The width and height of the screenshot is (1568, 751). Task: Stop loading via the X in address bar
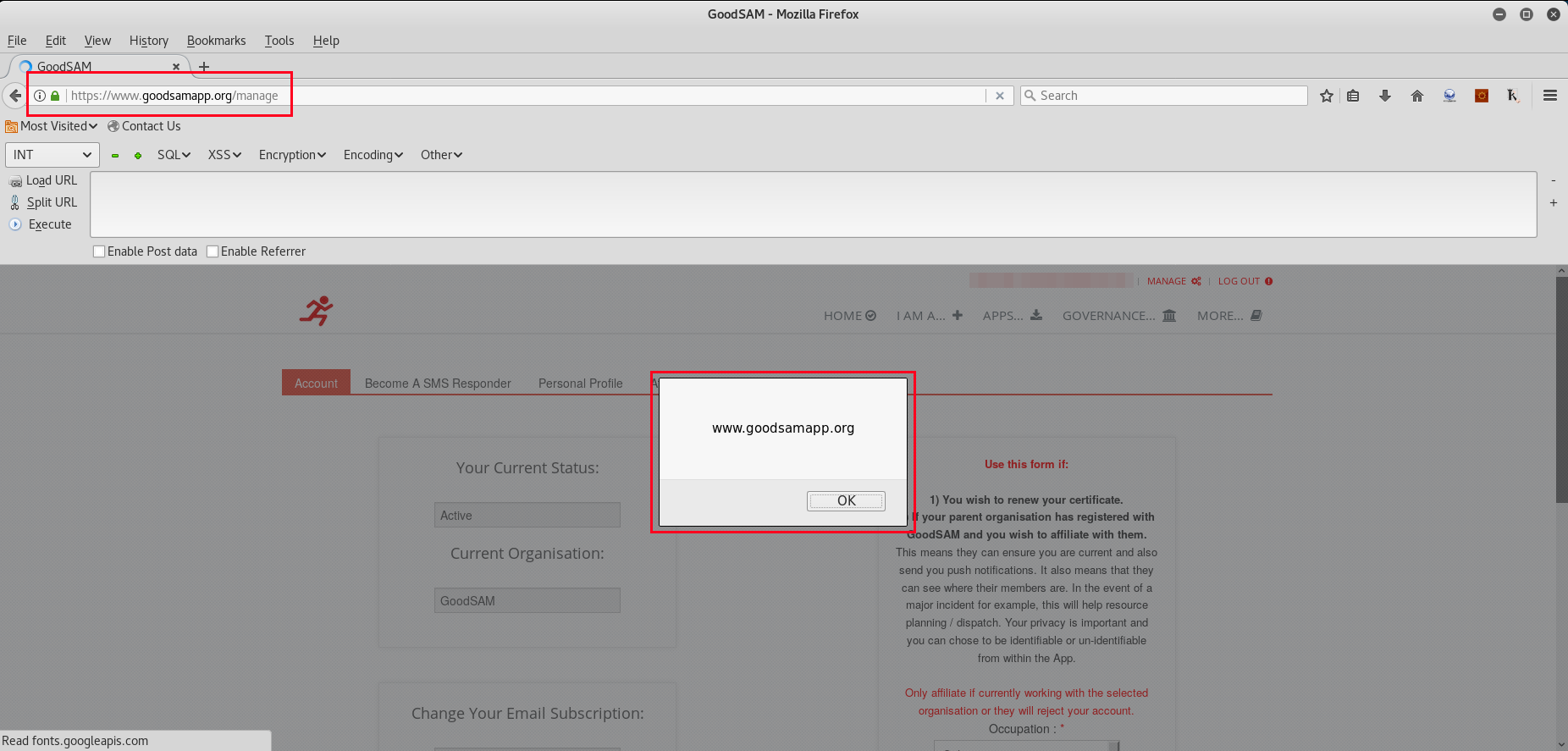point(1000,96)
